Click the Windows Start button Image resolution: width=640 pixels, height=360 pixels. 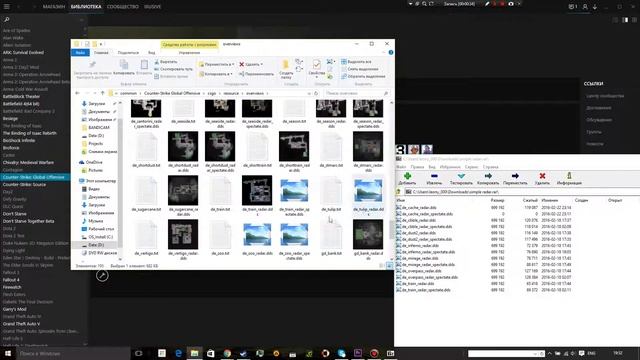7,353
